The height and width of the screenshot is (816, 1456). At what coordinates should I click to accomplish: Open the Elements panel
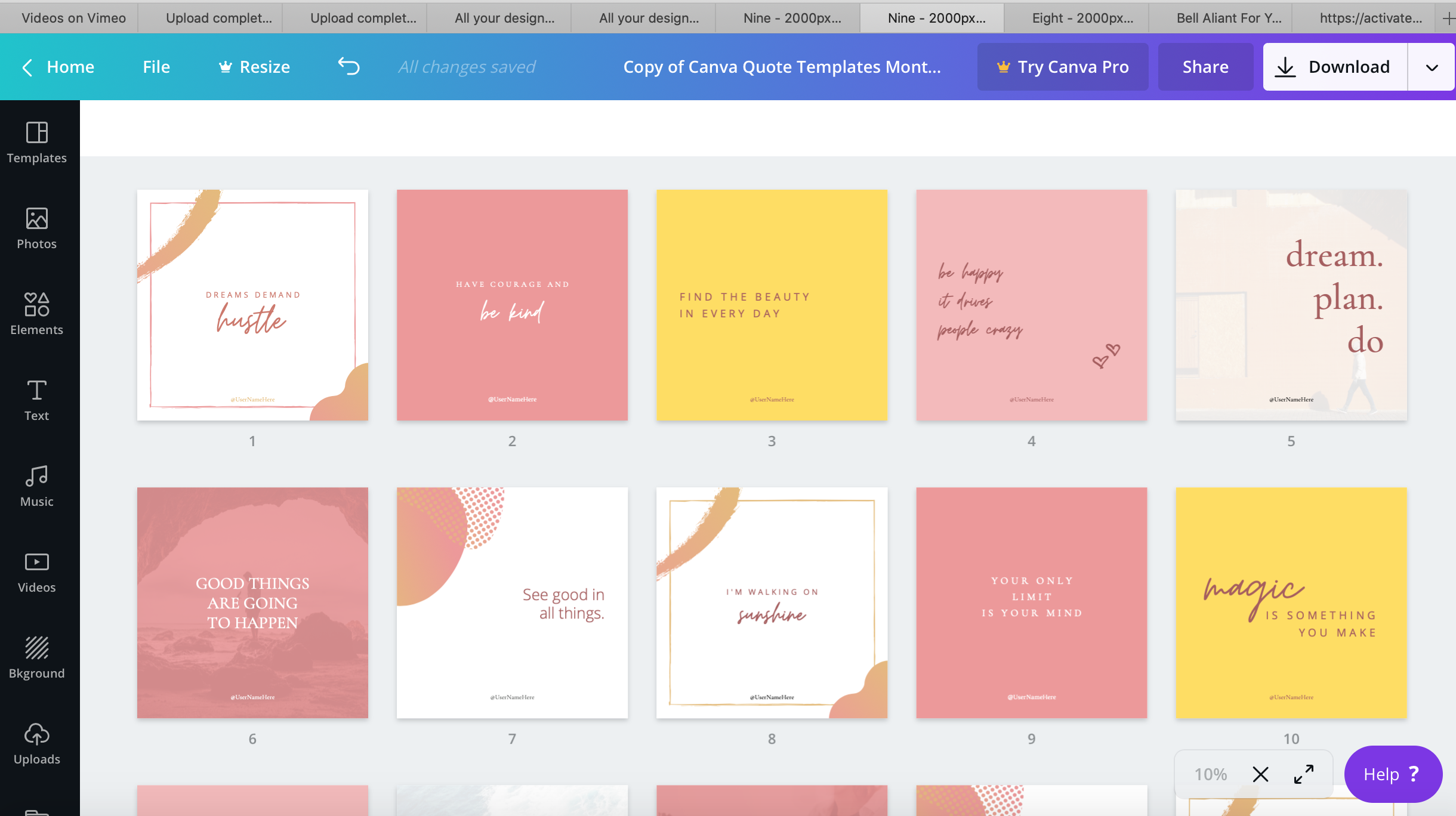coord(36,314)
